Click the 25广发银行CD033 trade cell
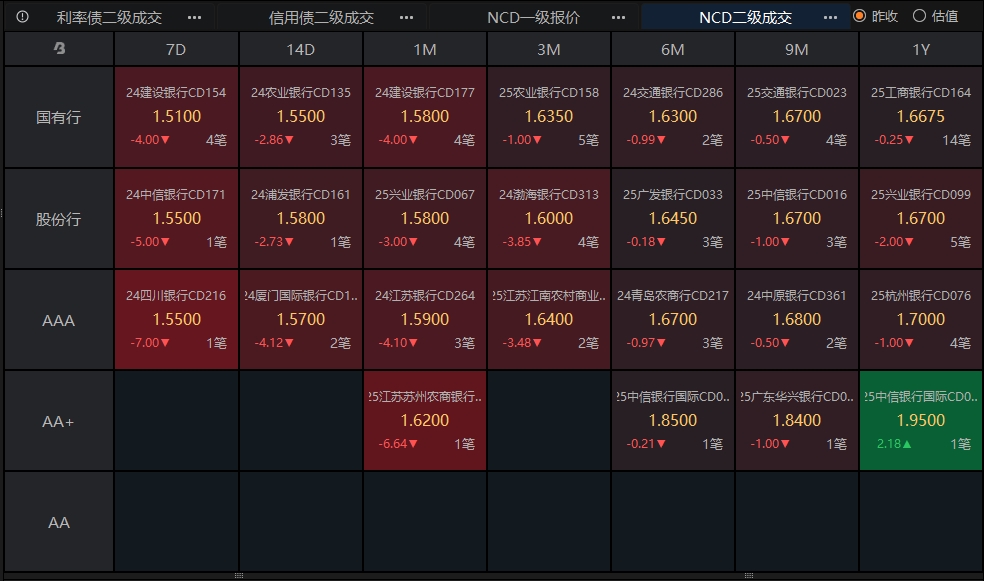 (673, 219)
